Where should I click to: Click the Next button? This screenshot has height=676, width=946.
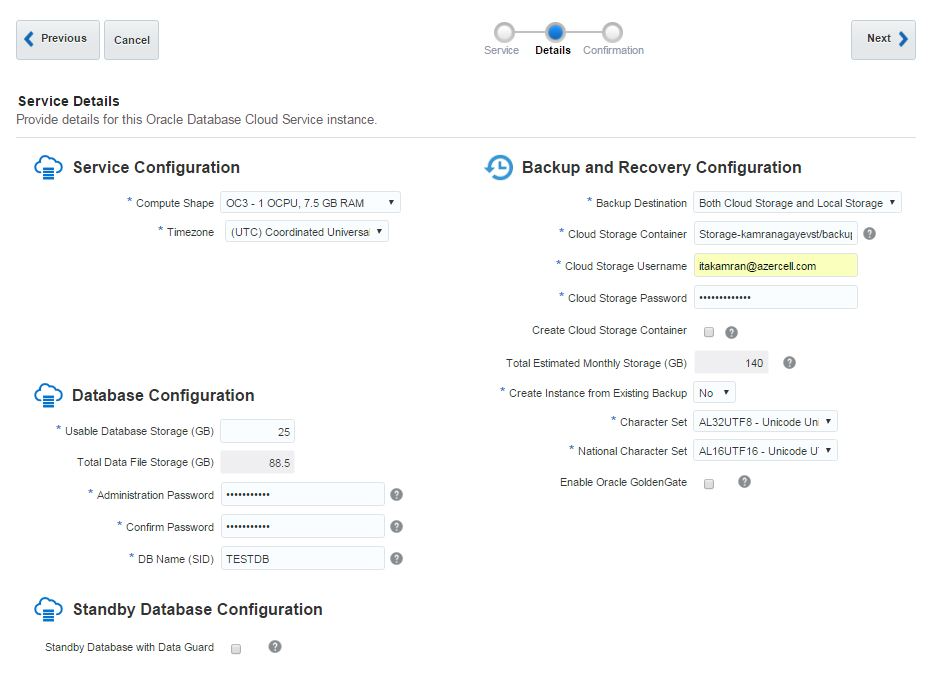tap(883, 39)
